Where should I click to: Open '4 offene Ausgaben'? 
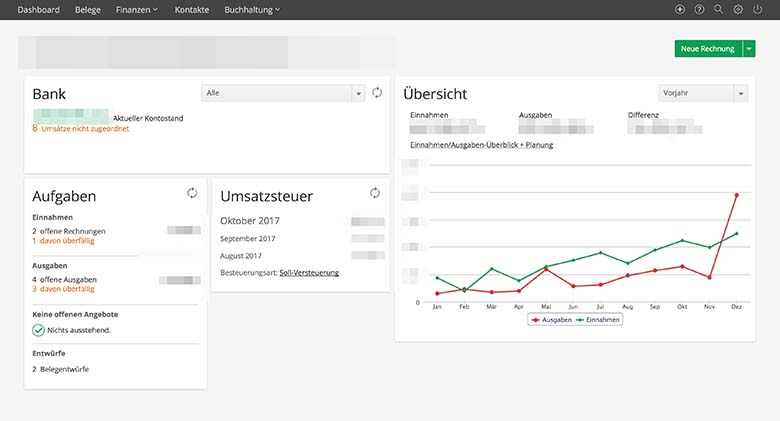click(x=65, y=280)
